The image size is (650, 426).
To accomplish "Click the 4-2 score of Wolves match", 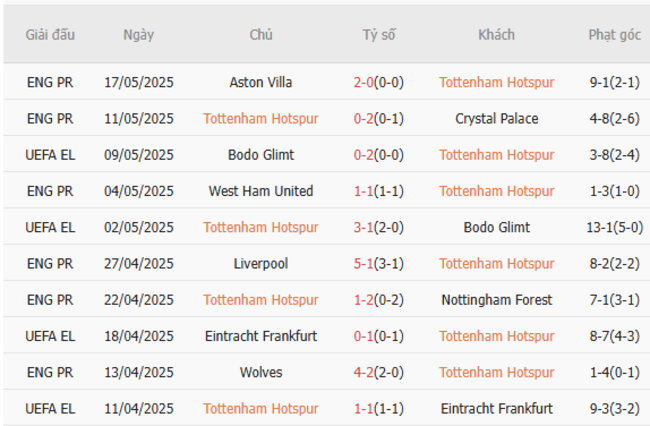I will [x=364, y=372].
